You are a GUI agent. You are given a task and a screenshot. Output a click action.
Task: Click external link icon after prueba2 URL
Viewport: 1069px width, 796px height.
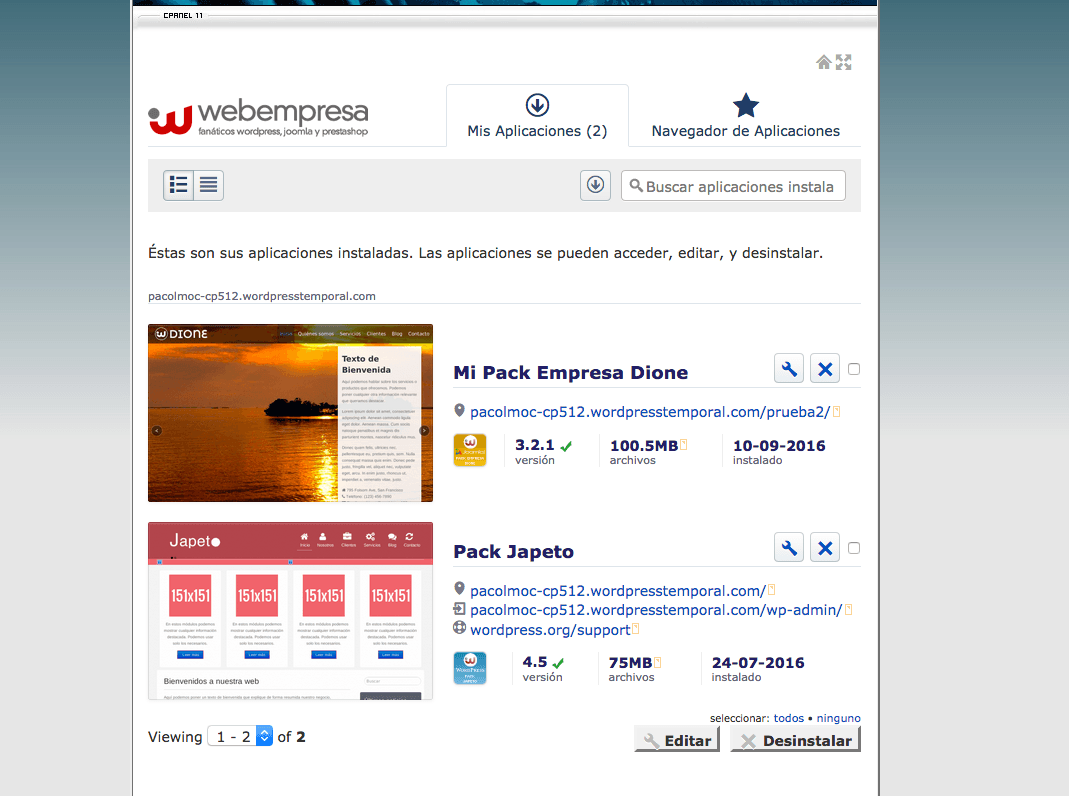(x=837, y=412)
